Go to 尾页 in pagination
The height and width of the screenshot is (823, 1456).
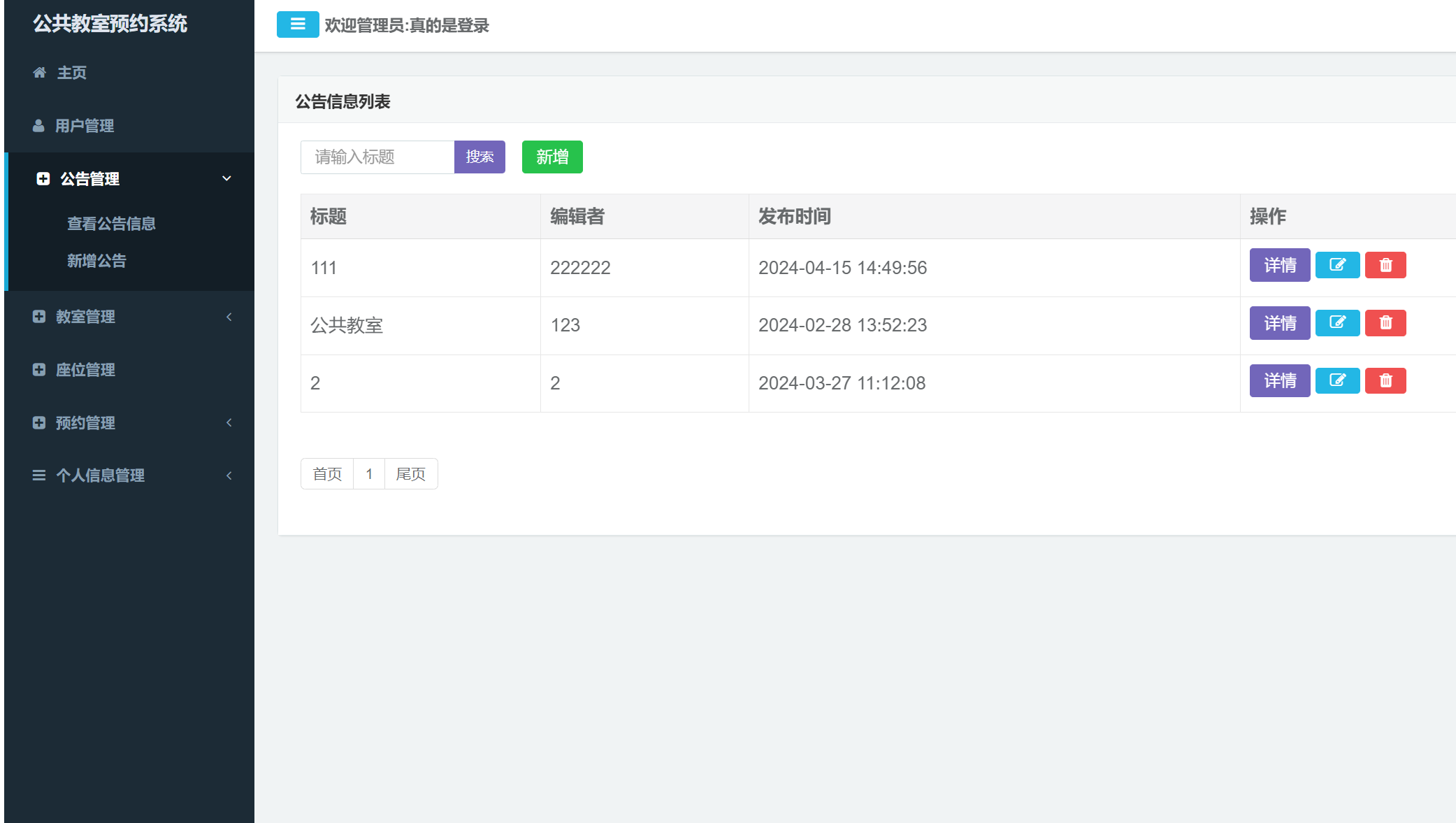pyautogui.click(x=410, y=474)
